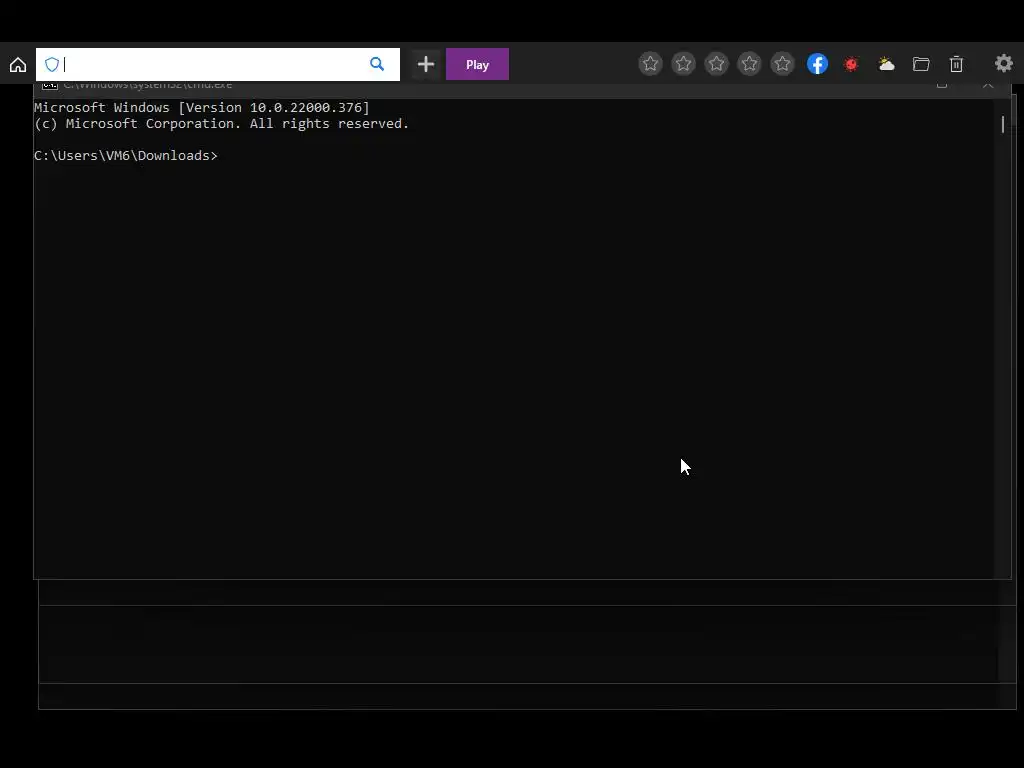This screenshot has width=1024, height=768.
Task: Select the first star bookmark icon
Action: [x=650, y=63]
